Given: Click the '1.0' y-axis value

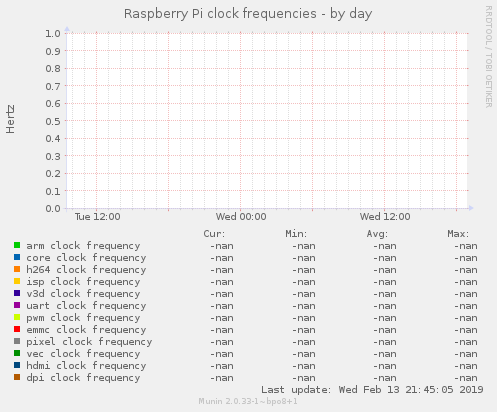Looking at the screenshot, I should tap(53, 33).
